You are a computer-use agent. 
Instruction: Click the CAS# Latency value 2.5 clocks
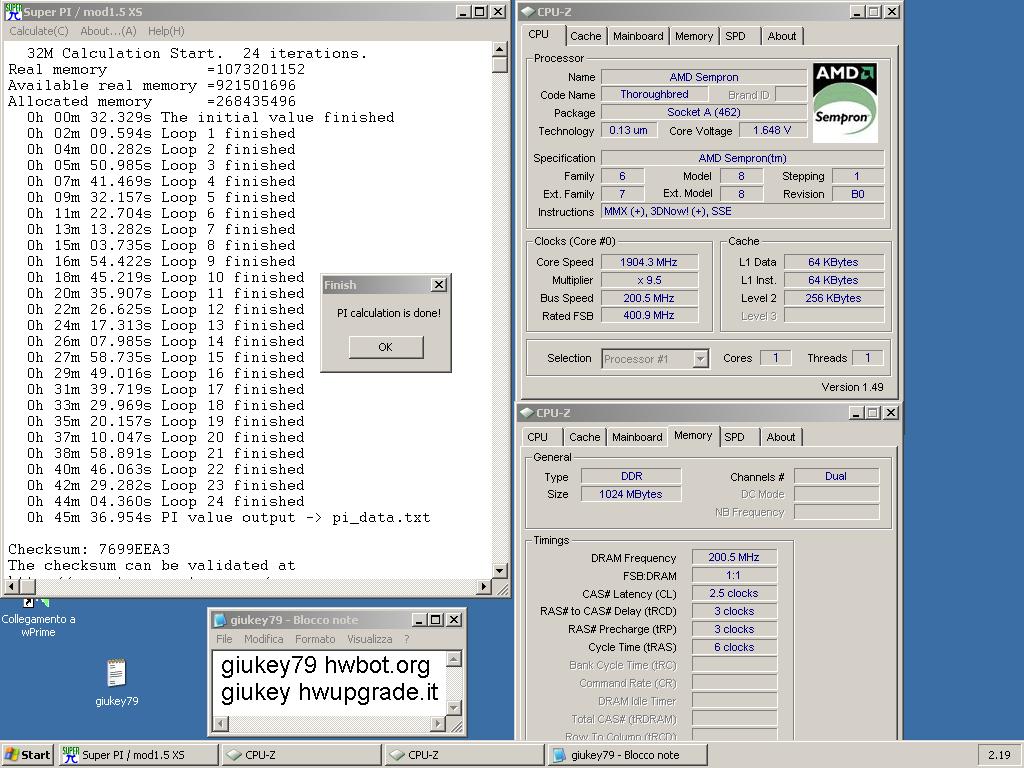(x=734, y=593)
